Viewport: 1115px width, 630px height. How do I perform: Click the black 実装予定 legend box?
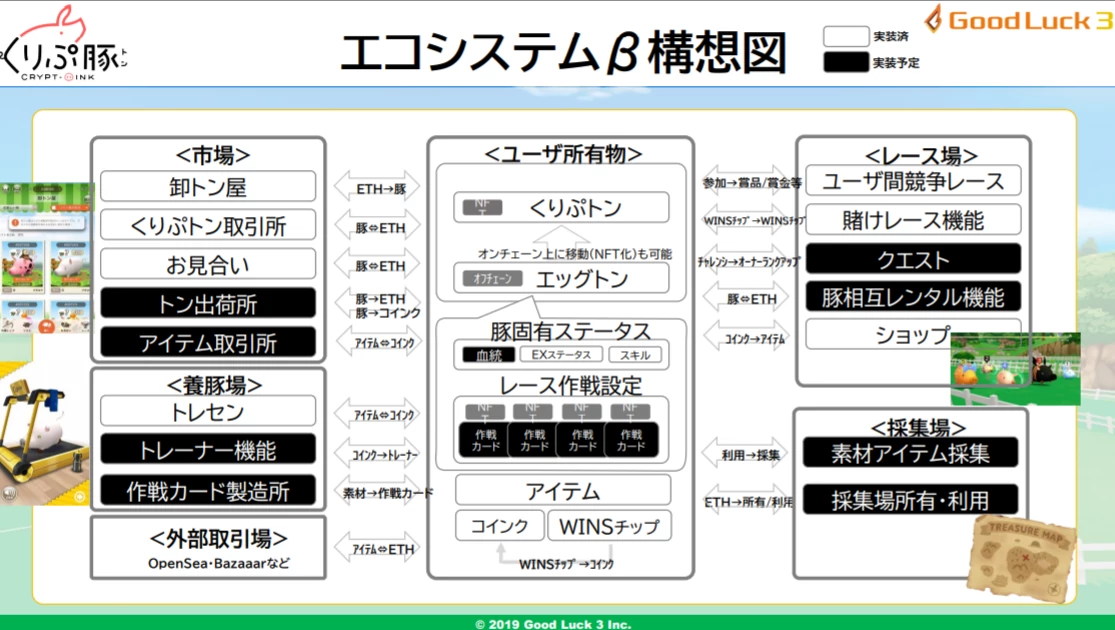(x=844, y=63)
